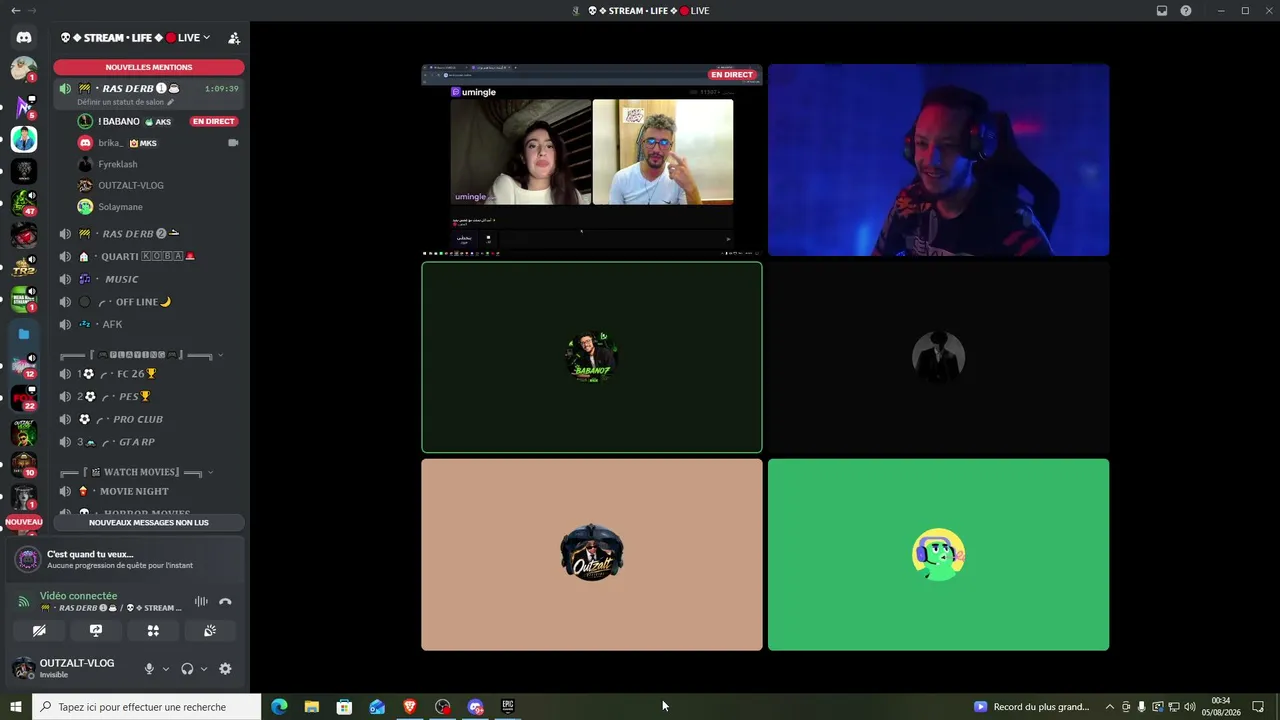
Task: Open the Discord help icon in title bar
Action: coord(1186,11)
